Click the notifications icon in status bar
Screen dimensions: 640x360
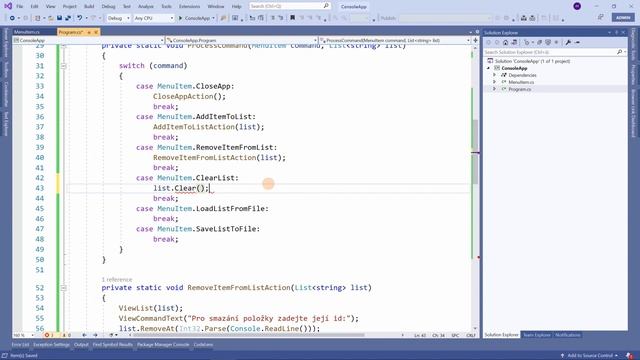[x=629, y=356]
